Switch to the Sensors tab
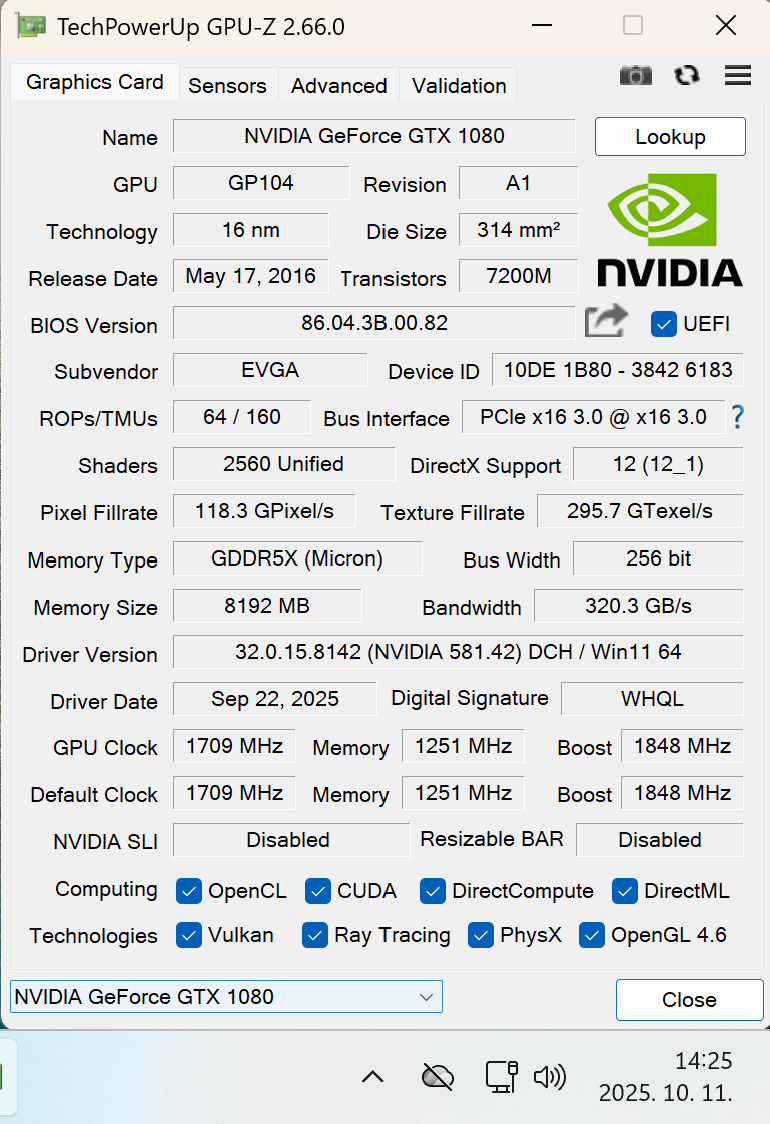 click(227, 86)
